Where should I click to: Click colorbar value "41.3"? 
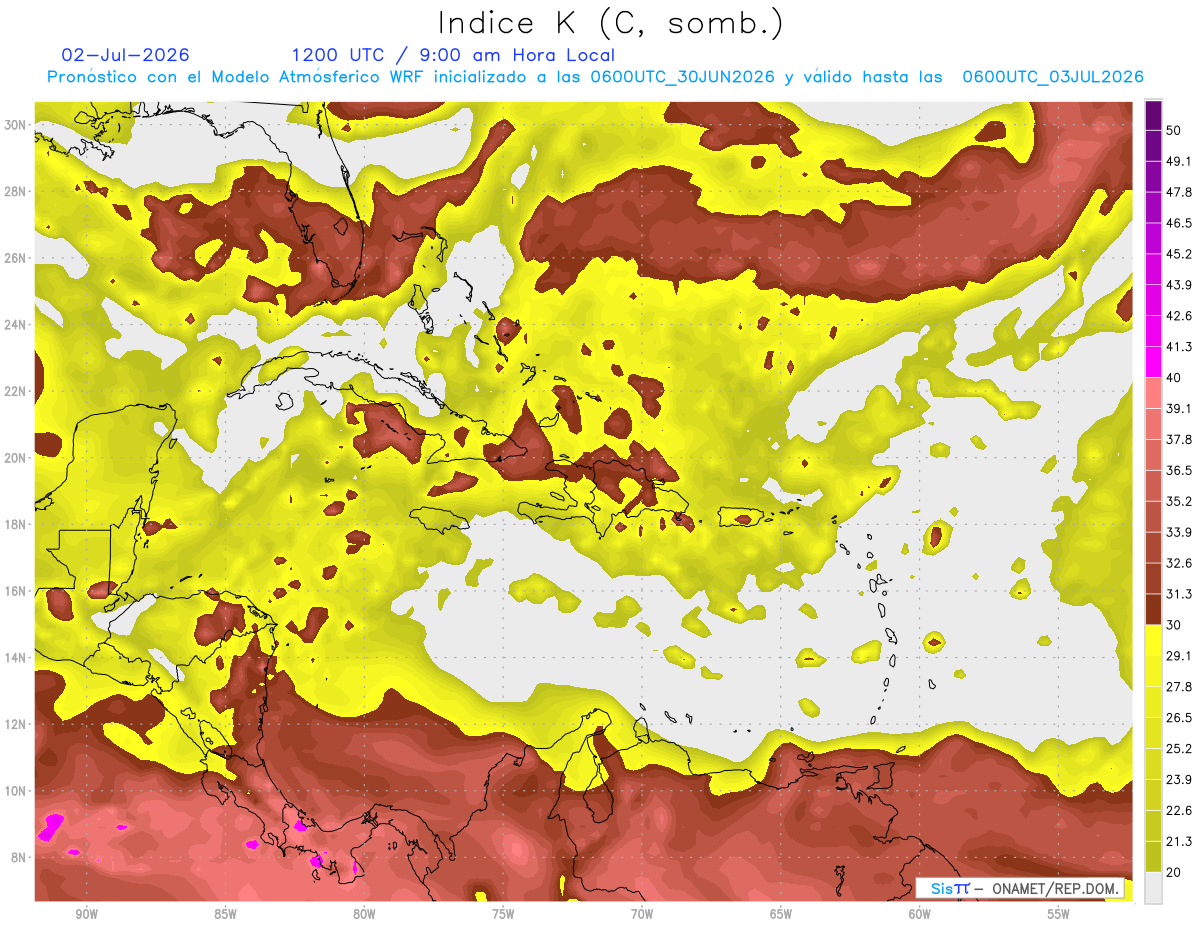(x=1178, y=346)
